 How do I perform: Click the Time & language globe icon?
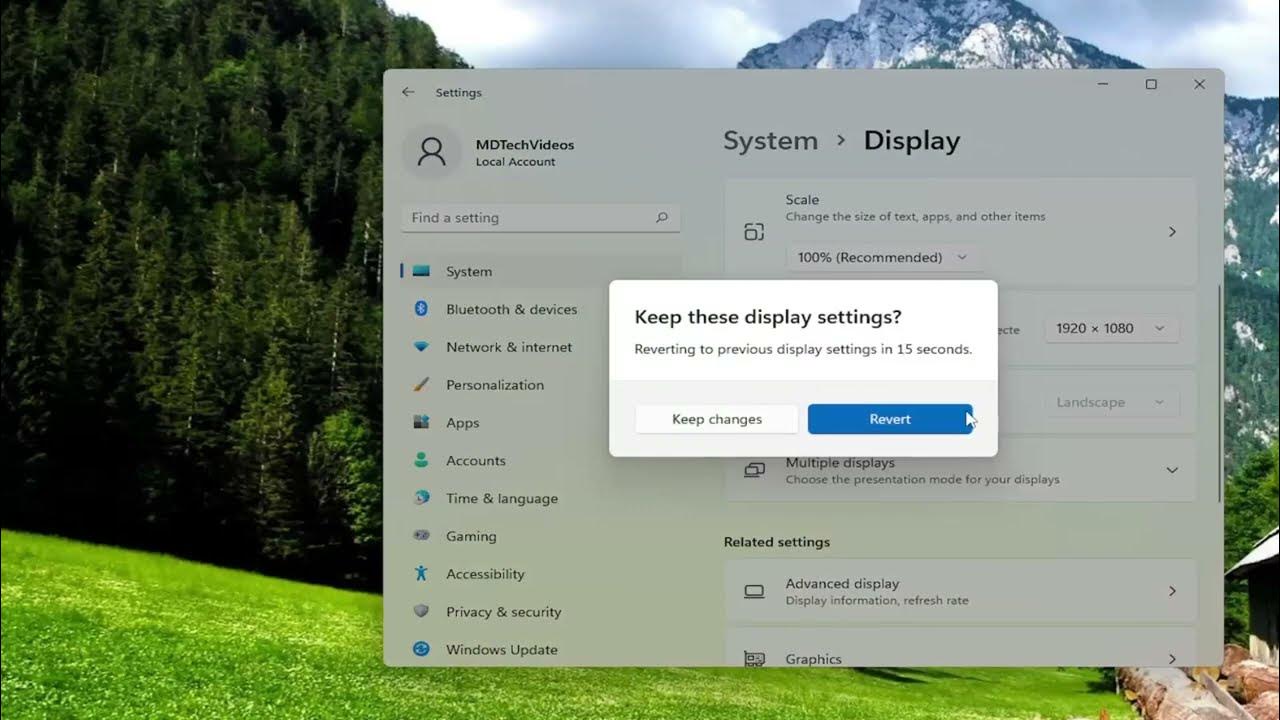[x=422, y=498]
